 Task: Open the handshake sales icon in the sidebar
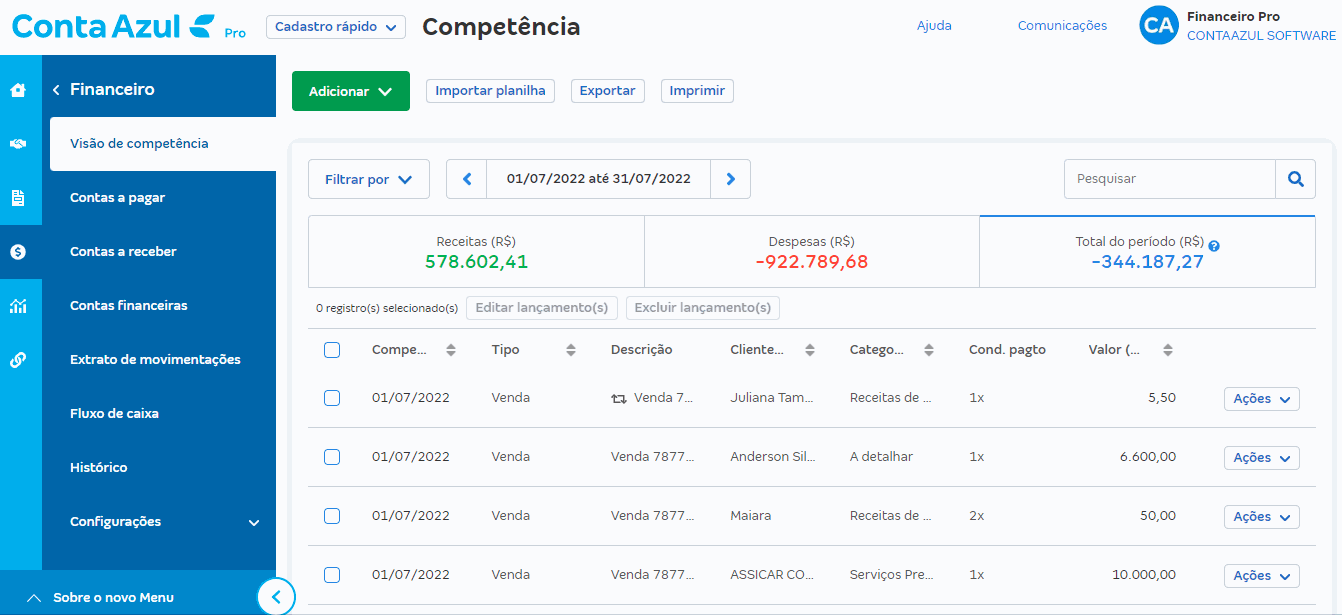18,144
